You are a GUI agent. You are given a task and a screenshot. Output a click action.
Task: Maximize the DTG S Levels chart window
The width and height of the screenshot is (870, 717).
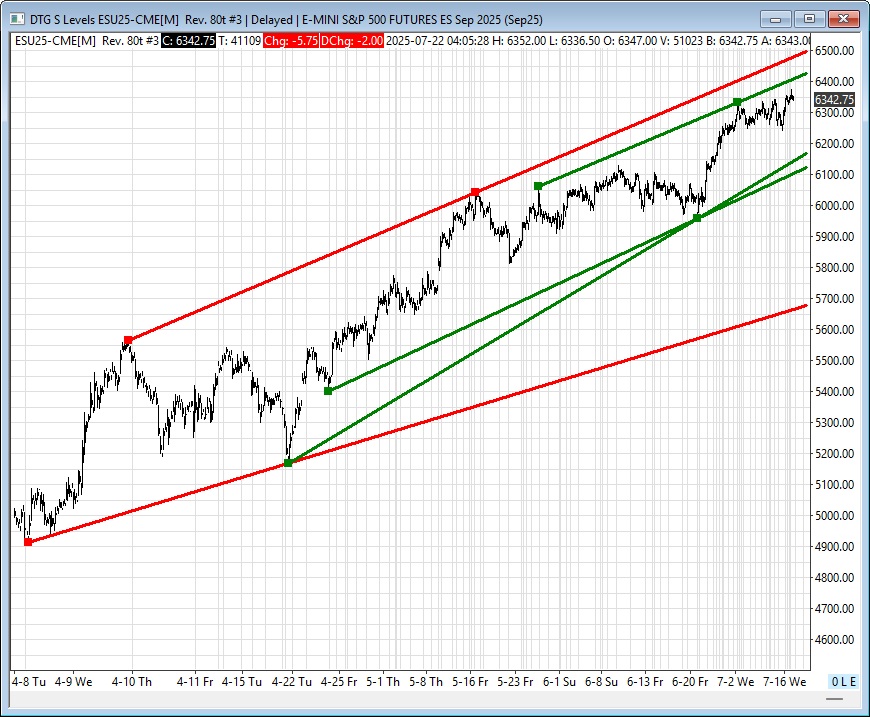810,19
